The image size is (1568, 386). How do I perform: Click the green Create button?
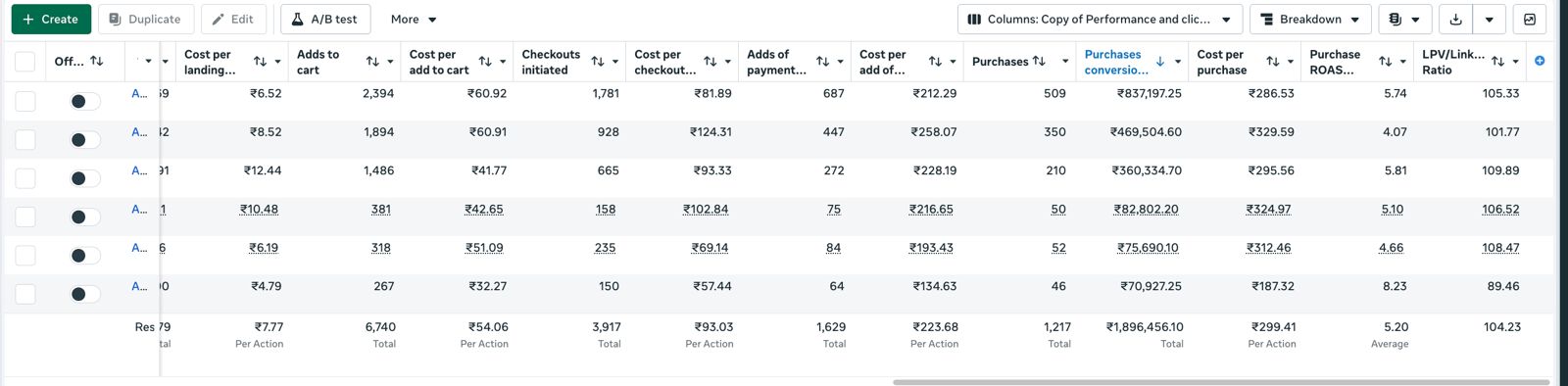(x=51, y=20)
